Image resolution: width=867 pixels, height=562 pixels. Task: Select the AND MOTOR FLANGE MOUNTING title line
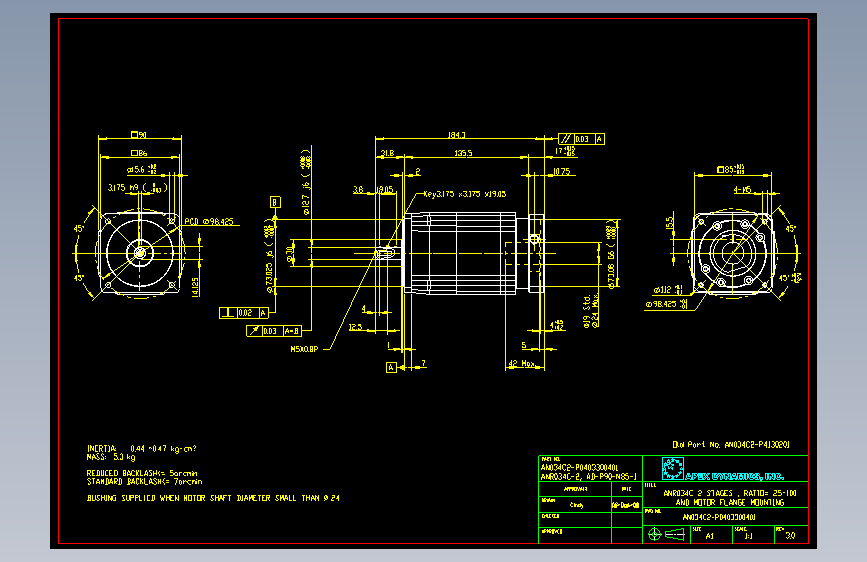point(730,502)
